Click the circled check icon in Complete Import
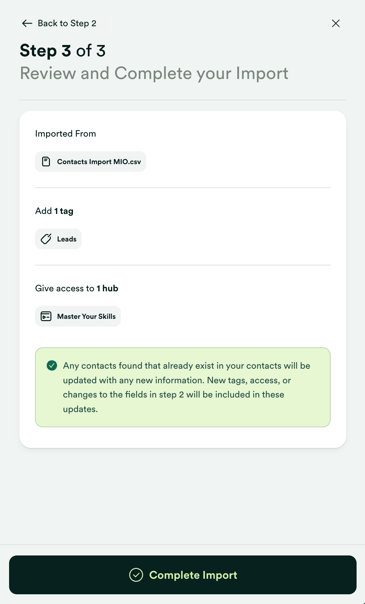 tap(136, 575)
